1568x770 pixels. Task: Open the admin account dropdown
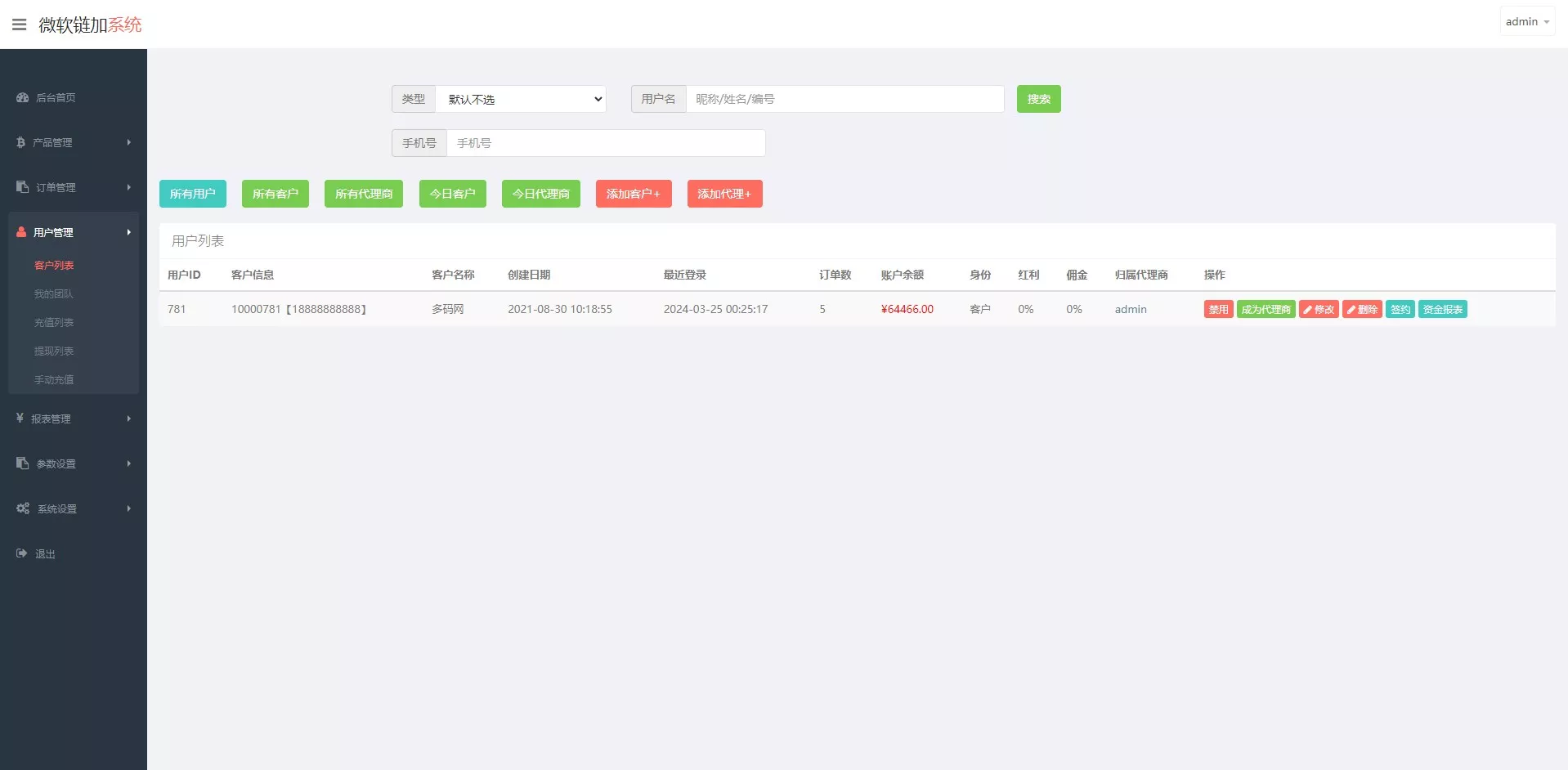click(x=1526, y=22)
